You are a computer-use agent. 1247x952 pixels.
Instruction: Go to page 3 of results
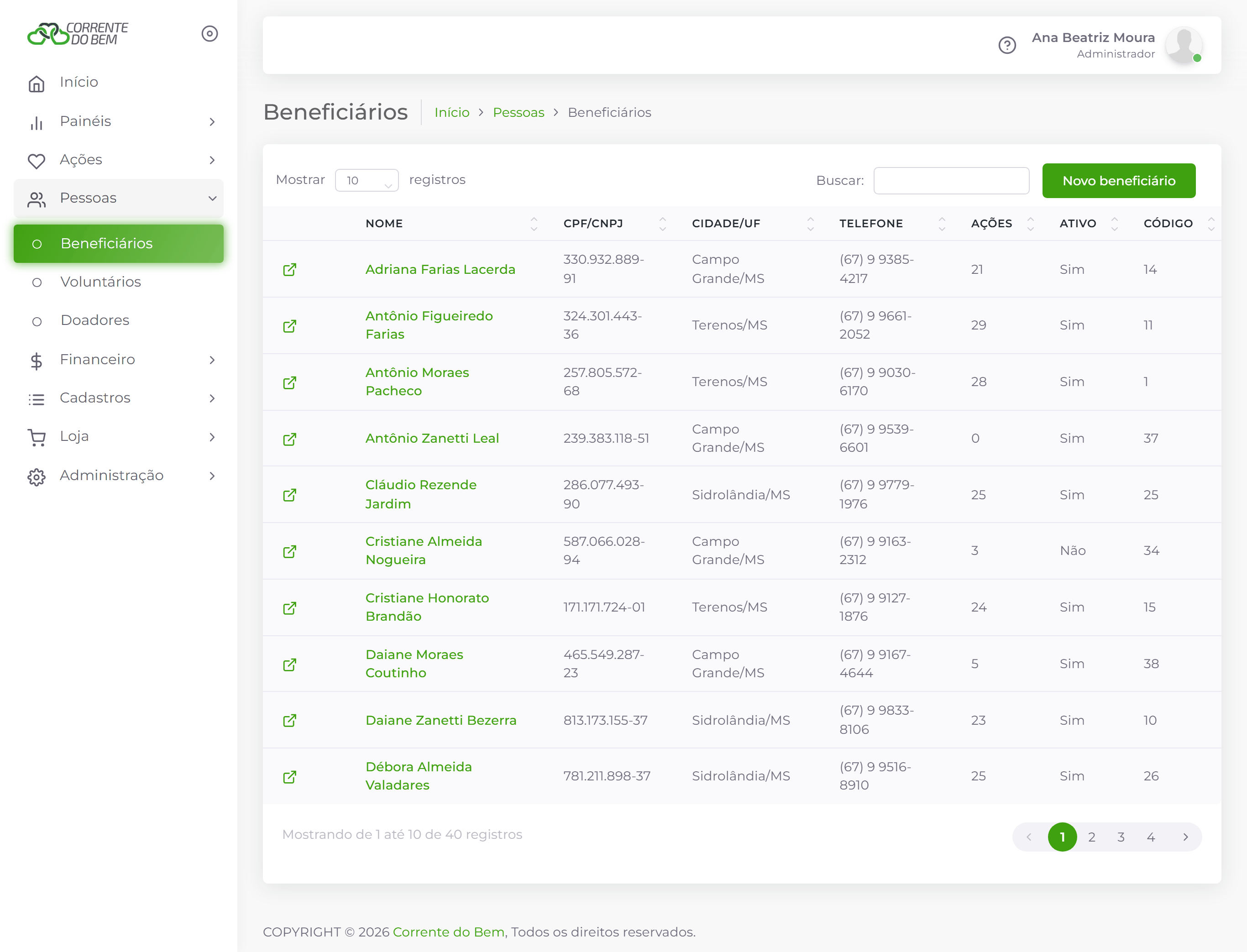(x=1121, y=837)
